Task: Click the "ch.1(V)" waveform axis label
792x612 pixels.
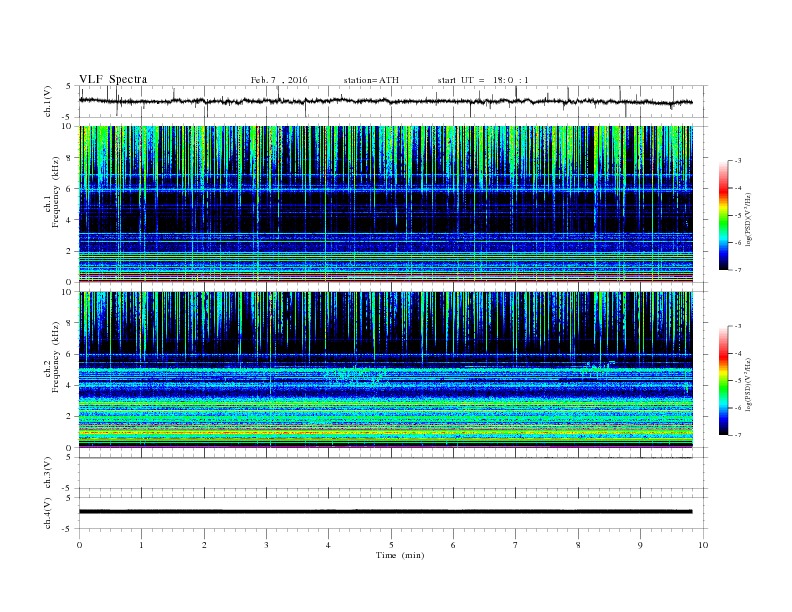Action: click(x=48, y=101)
